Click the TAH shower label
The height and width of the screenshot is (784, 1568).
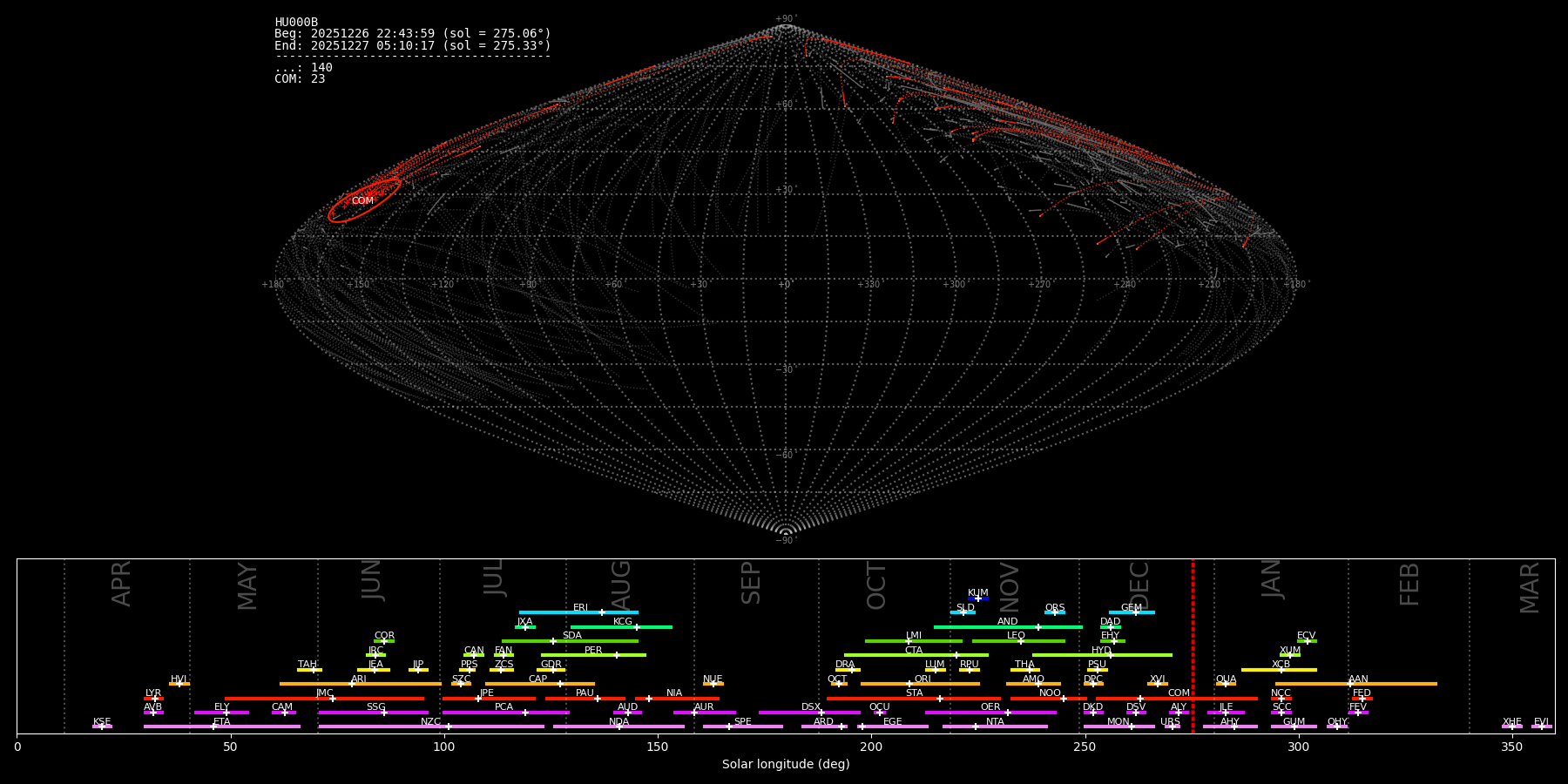[x=308, y=664]
